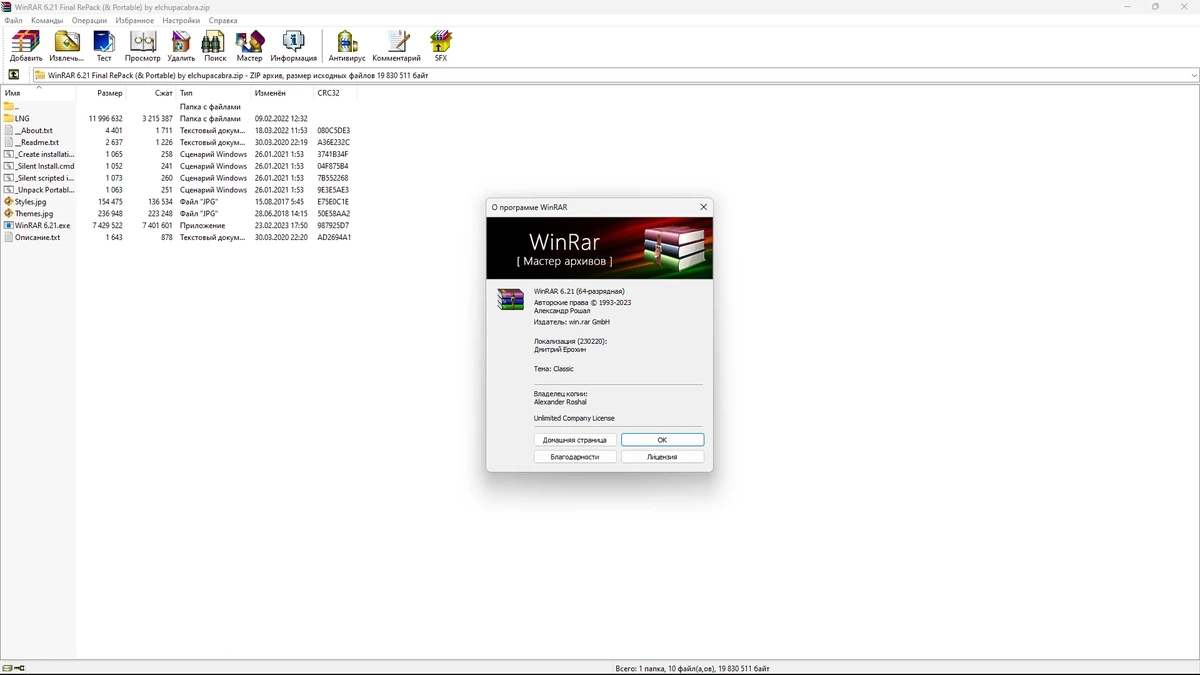Select the __Readme.txt file row
Image resolution: width=1200 pixels, height=675 pixels.
pos(178,142)
